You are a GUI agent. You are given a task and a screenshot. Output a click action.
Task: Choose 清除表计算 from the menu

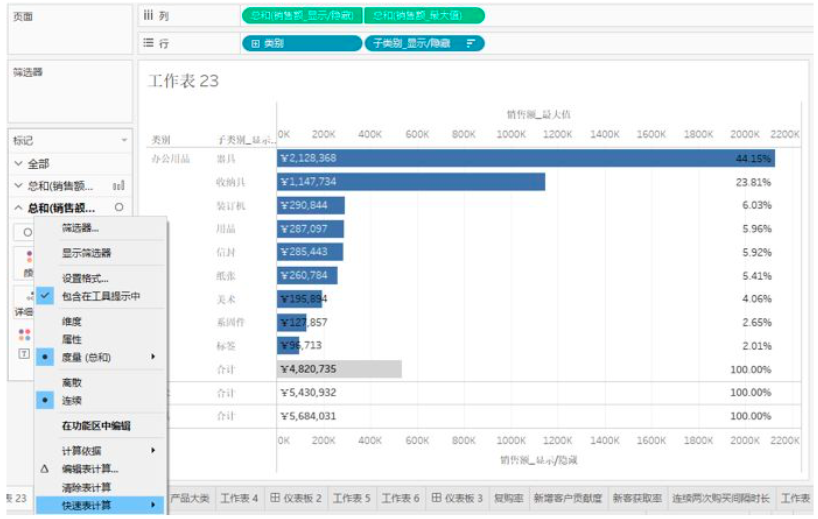(x=86, y=487)
